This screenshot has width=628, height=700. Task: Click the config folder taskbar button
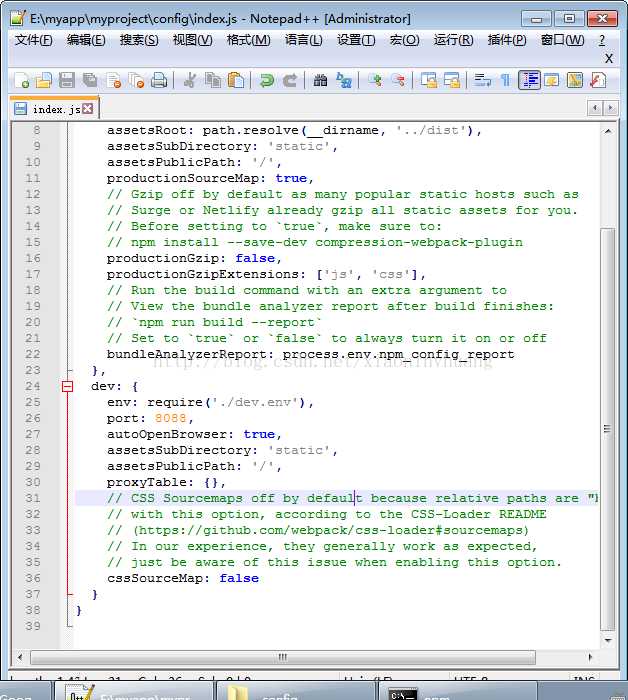pyautogui.click(x=295, y=692)
